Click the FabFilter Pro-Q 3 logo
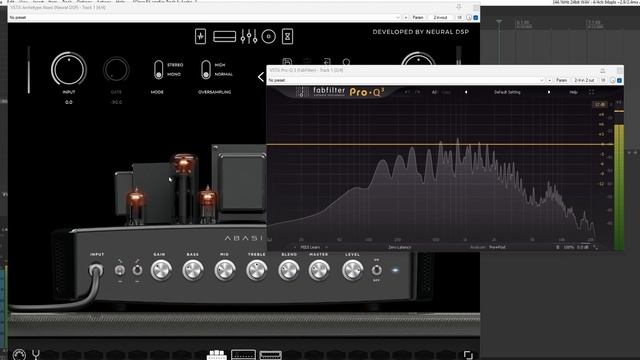 pos(340,92)
